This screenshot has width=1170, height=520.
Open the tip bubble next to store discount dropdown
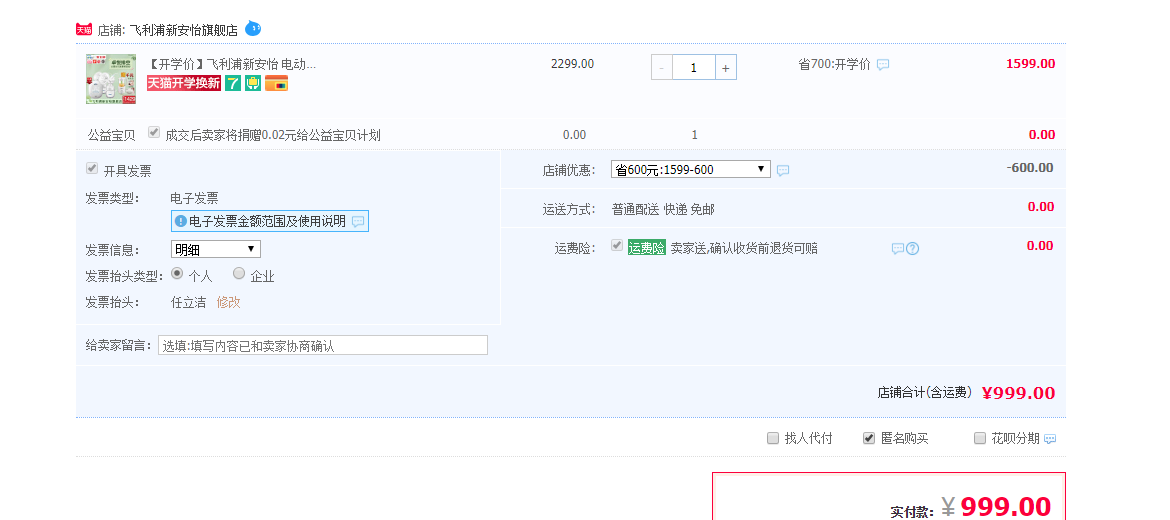[783, 170]
